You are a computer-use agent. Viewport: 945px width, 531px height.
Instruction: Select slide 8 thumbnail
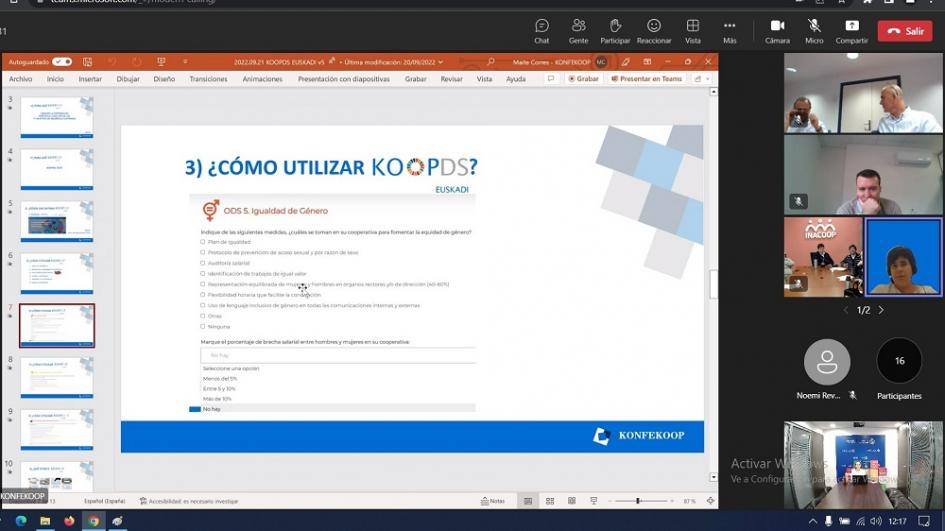pyautogui.click(x=57, y=378)
